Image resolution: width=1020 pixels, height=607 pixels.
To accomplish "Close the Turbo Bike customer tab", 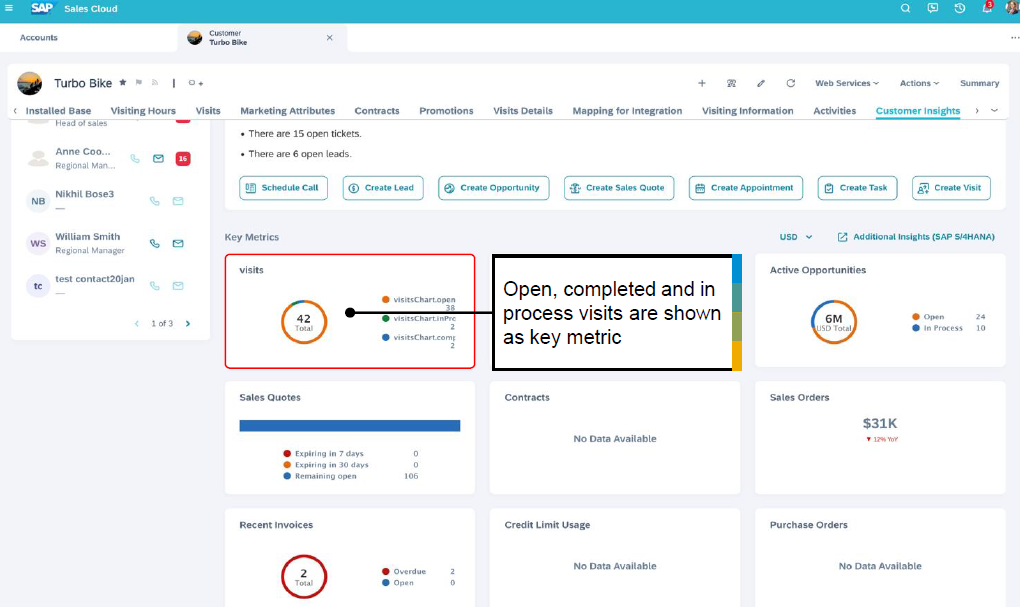I will [x=330, y=38].
